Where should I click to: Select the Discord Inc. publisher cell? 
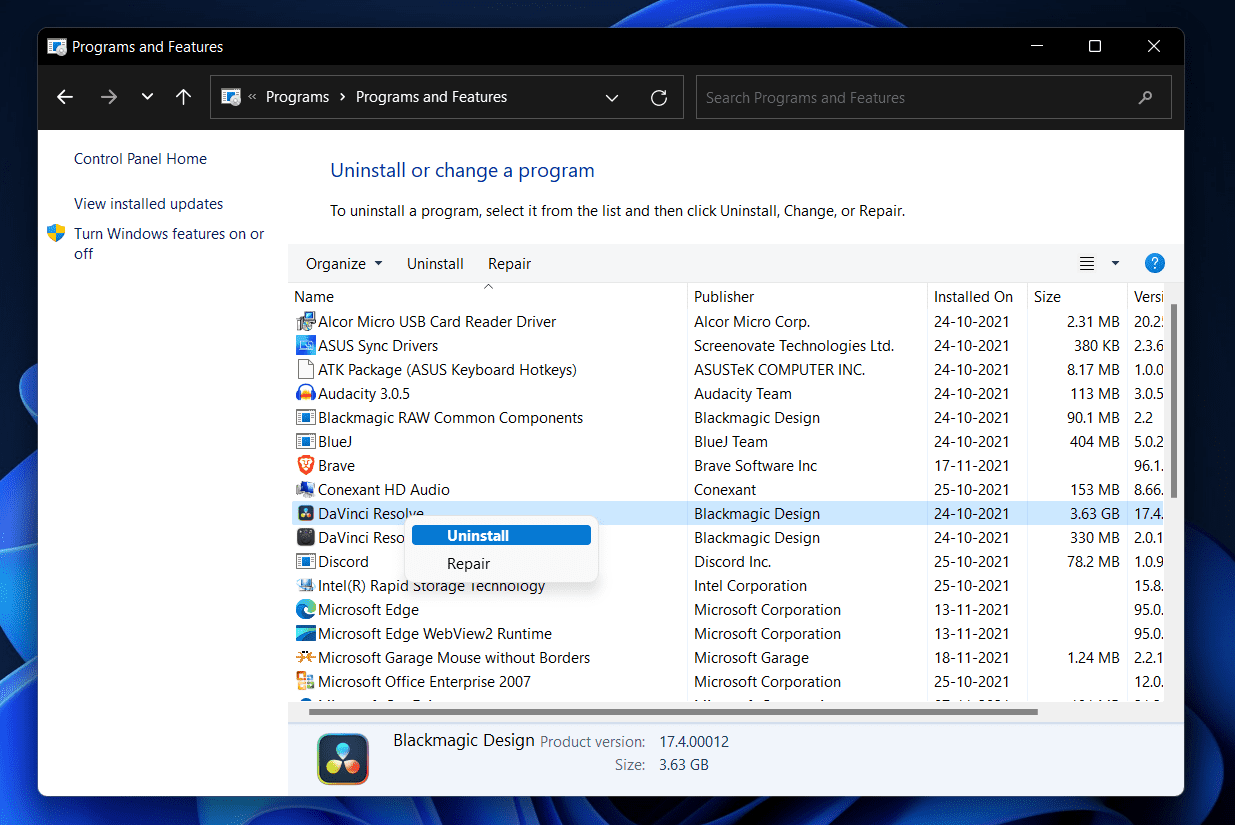732,562
